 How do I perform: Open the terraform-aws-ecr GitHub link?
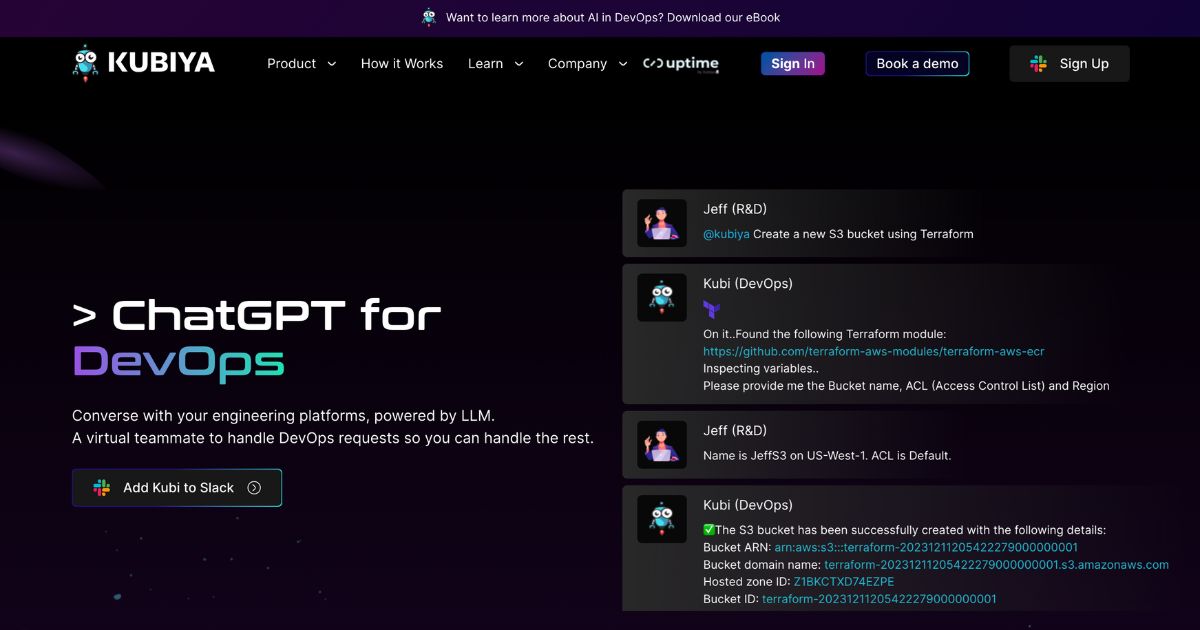pos(874,352)
